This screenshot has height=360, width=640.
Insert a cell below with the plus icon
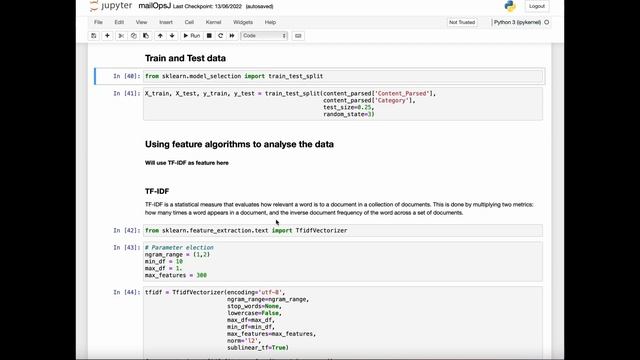[x=107, y=36]
